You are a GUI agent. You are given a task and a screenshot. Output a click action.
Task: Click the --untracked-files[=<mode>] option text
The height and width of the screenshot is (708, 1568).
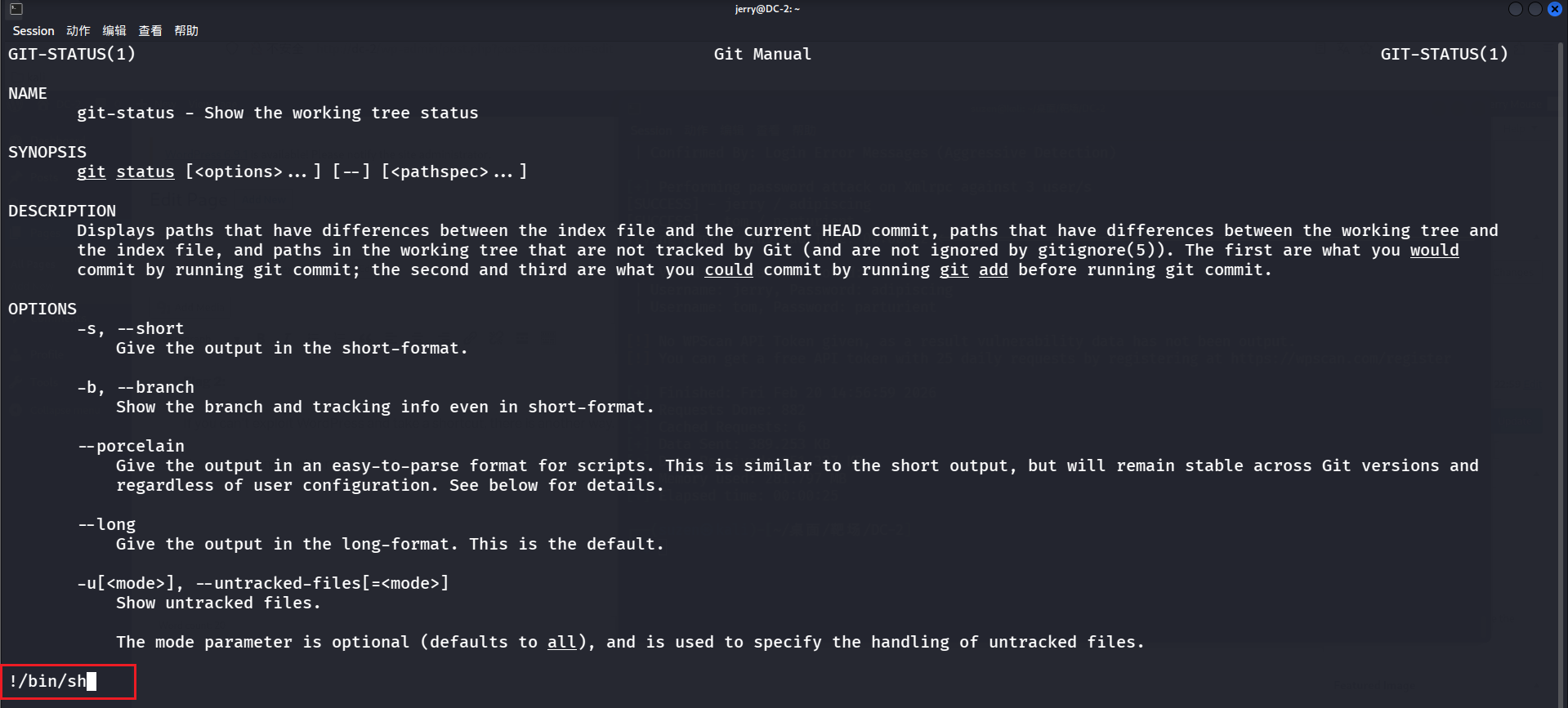pyautogui.click(x=323, y=583)
